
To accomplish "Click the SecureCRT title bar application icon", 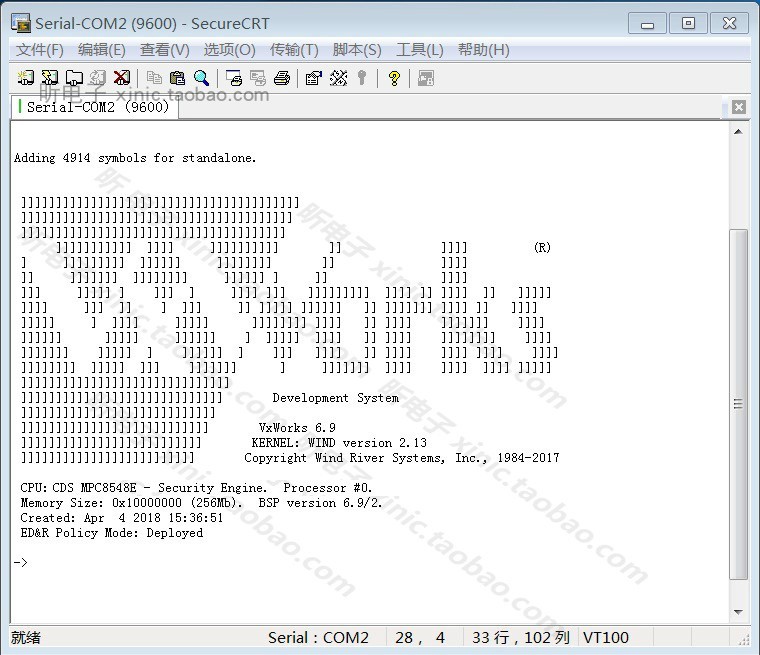I will pyautogui.click(x=21, y=23).
